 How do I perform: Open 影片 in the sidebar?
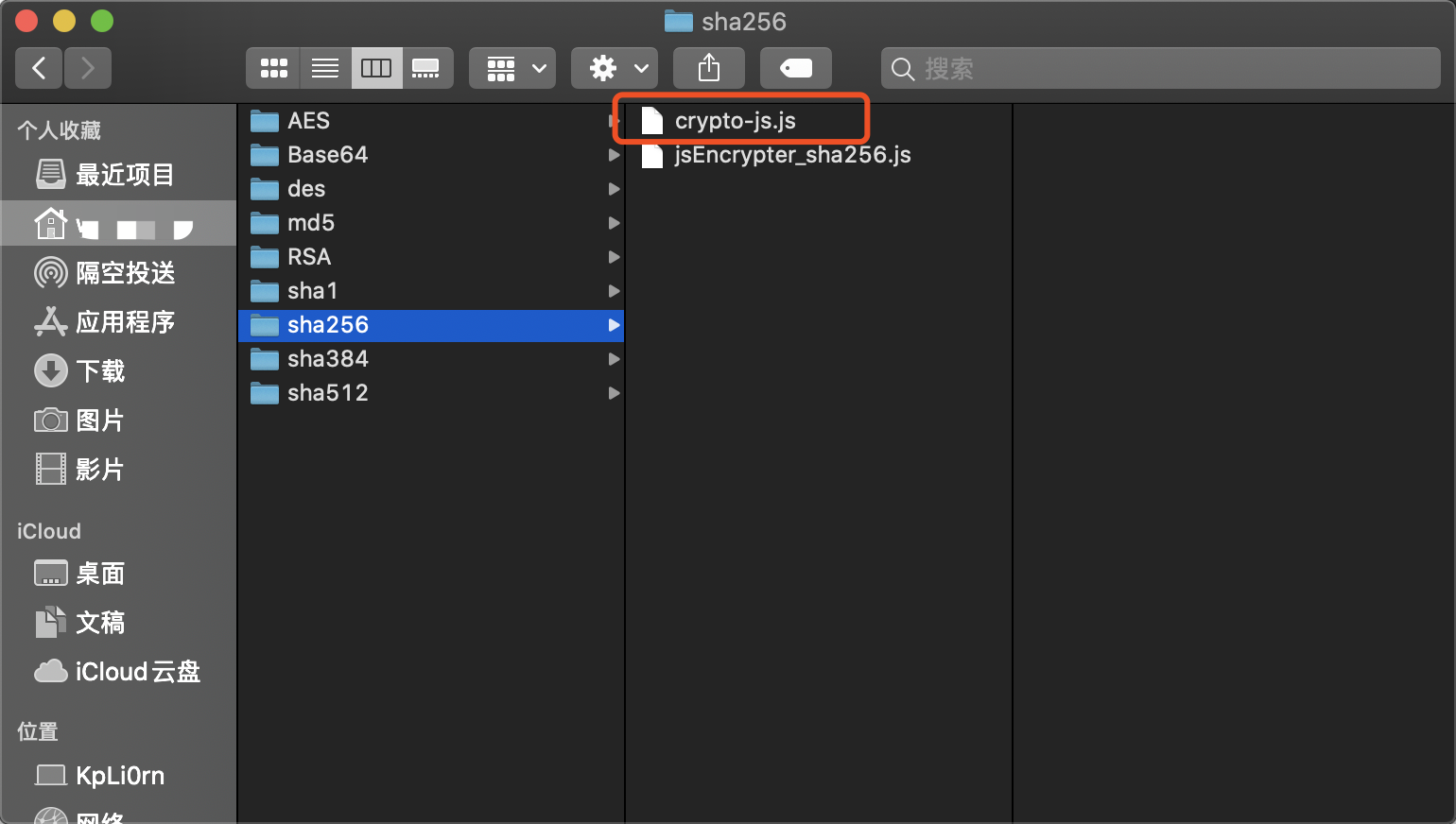pyautogui.click(x=118, y=470)
